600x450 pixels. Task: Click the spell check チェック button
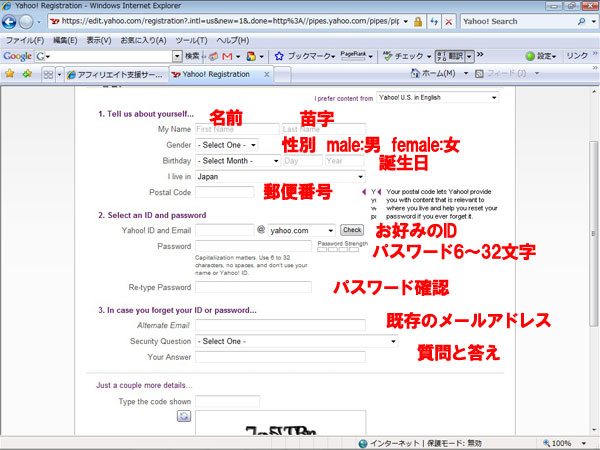[404, 56]
